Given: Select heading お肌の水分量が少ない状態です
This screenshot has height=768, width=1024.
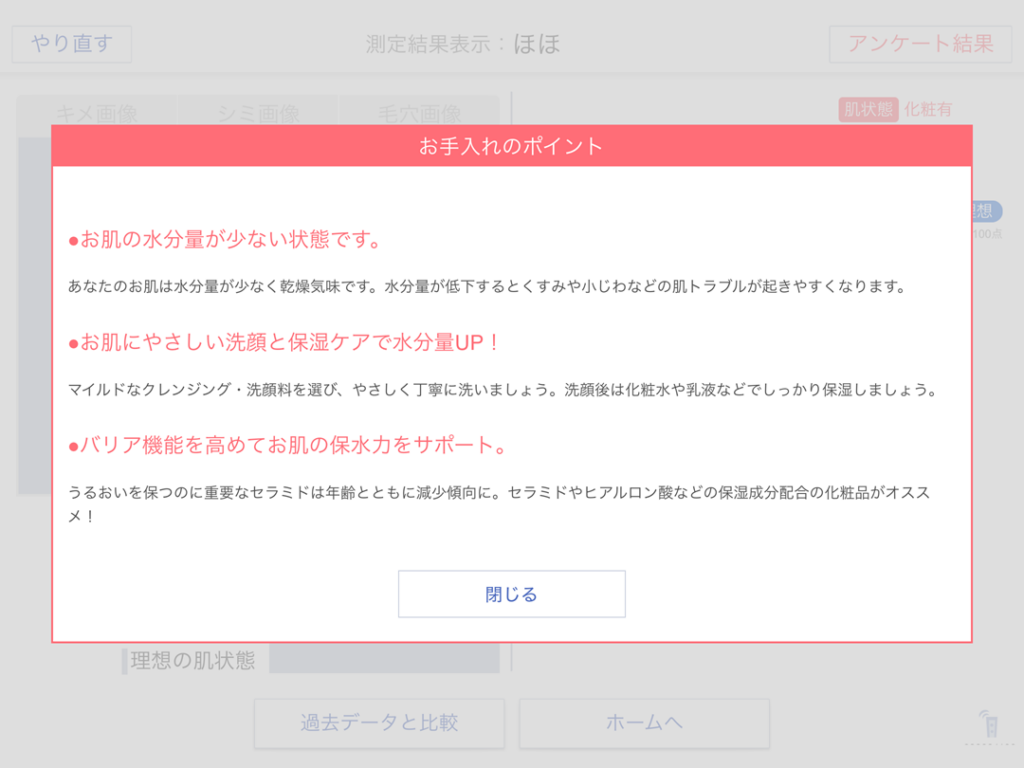Looking at the screenshot, I should coord(225,240).
